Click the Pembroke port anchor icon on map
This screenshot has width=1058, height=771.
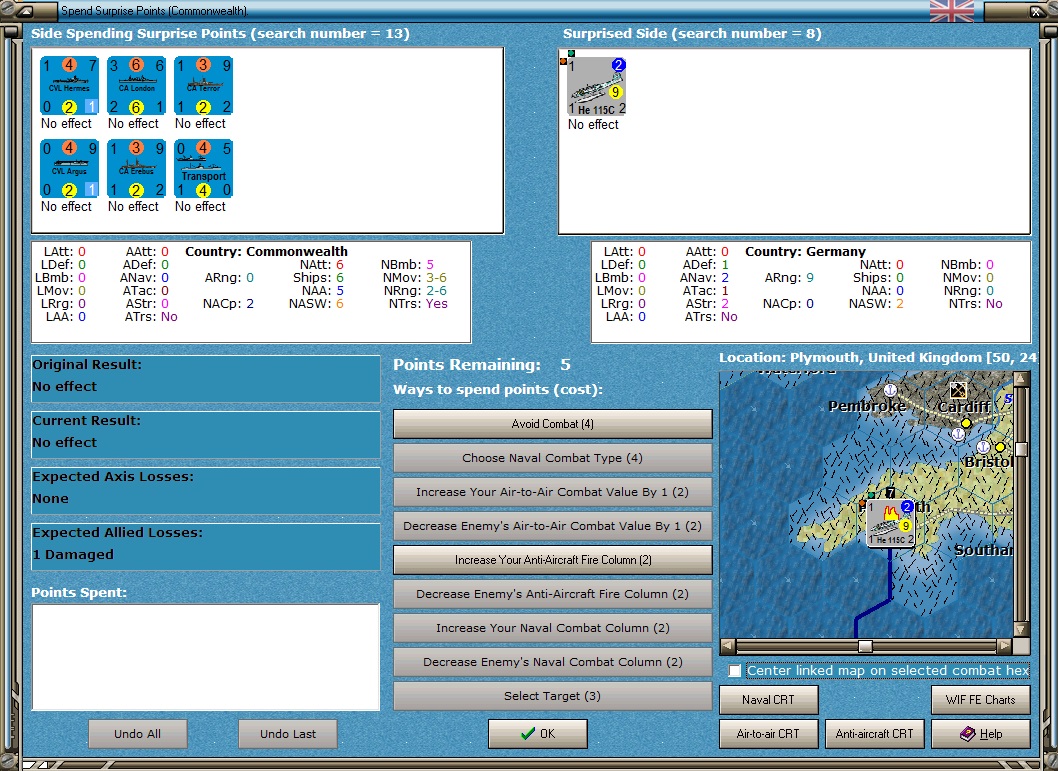pos(890,390)
